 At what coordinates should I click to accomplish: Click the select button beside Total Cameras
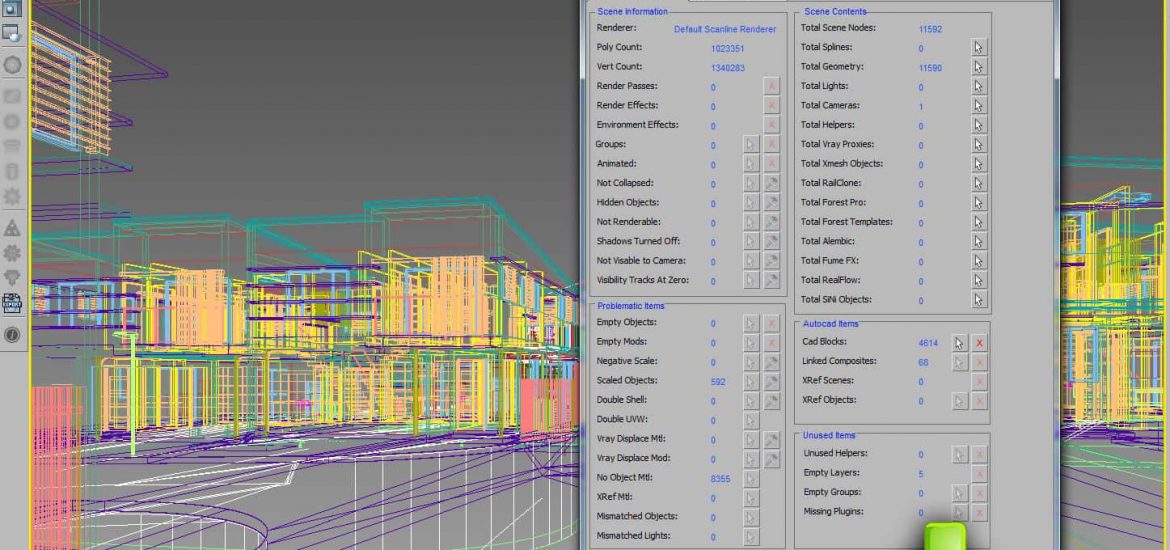[978, 106]
